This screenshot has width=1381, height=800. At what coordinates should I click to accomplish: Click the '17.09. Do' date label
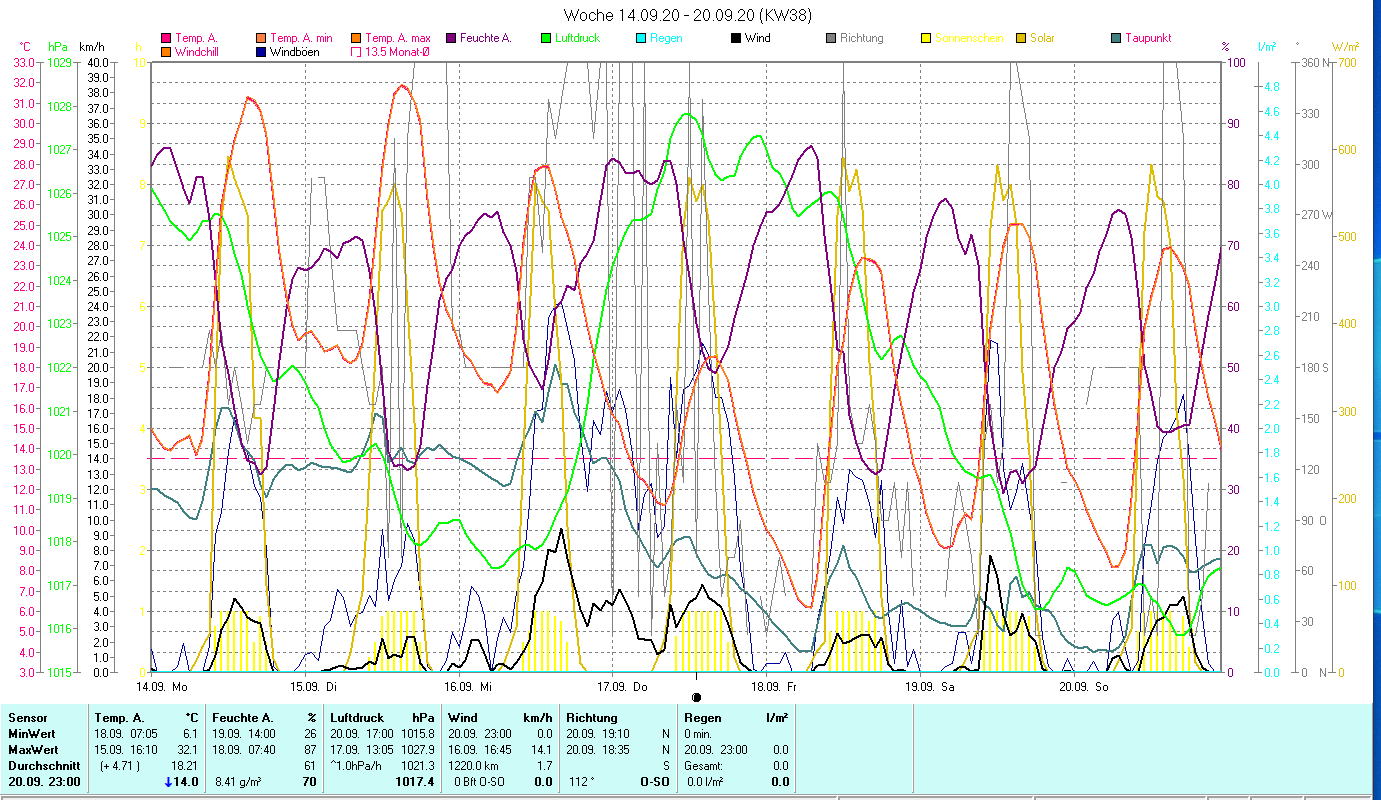click(622, 687)
